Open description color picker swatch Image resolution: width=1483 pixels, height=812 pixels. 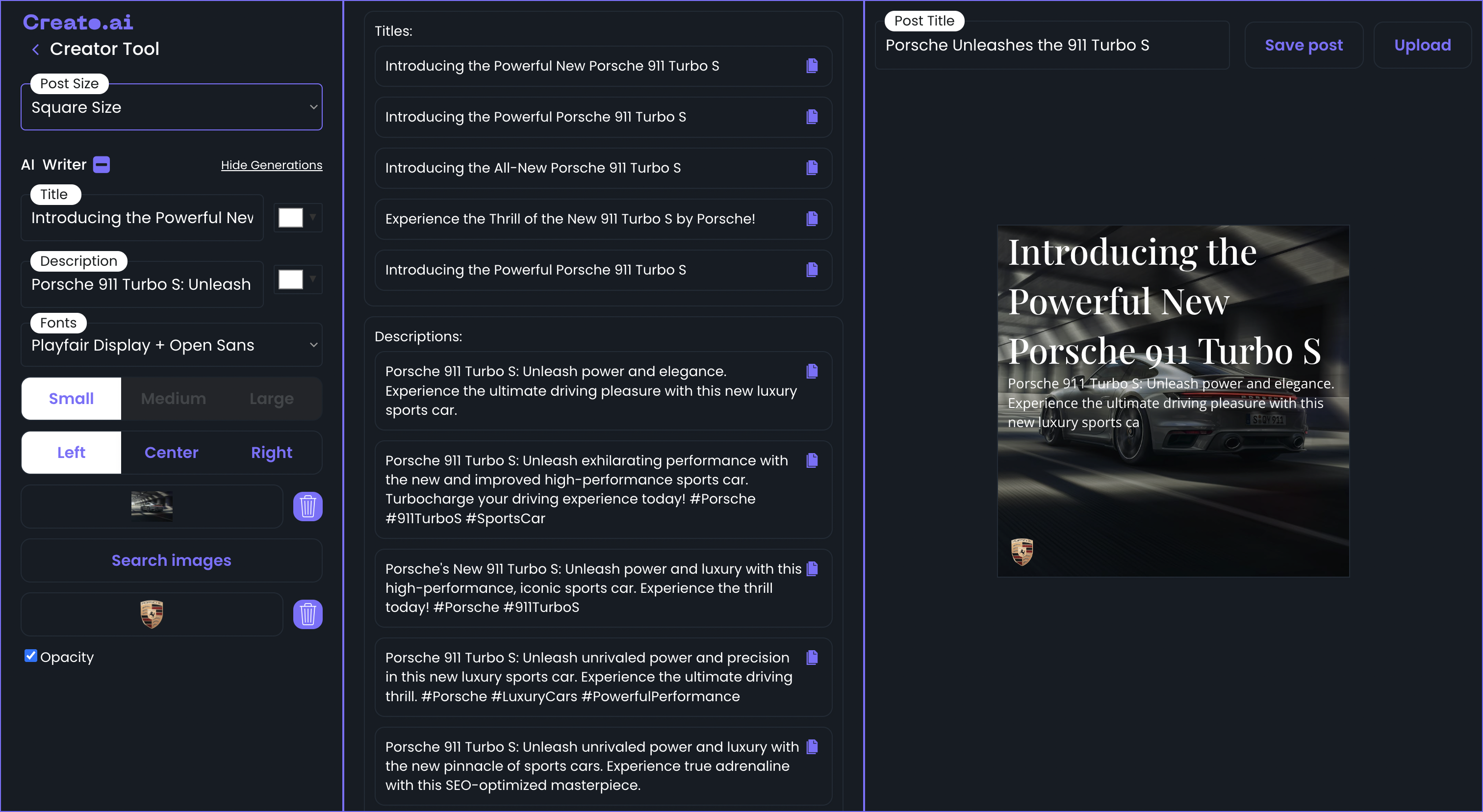pyautogui.click(x=291, y=279)
